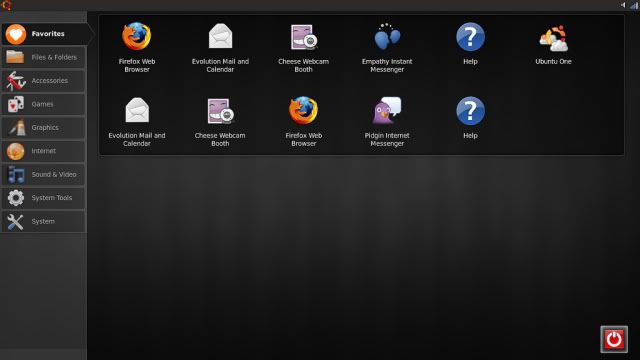Screen dimensions: 640x360
Task: Click the red power button
Action: coord(614,339)
